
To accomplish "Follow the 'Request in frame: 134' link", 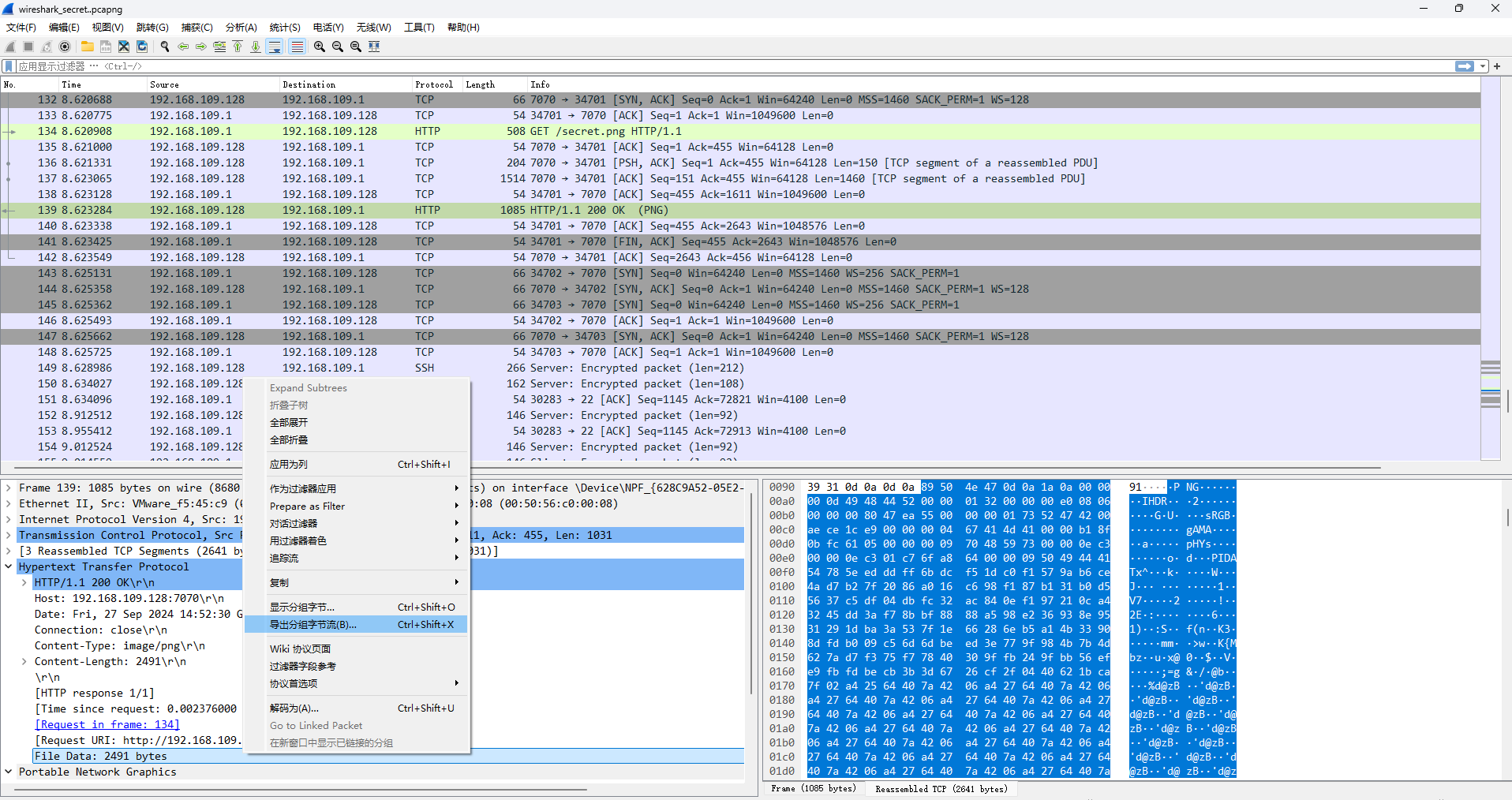I will click(107, 724).
